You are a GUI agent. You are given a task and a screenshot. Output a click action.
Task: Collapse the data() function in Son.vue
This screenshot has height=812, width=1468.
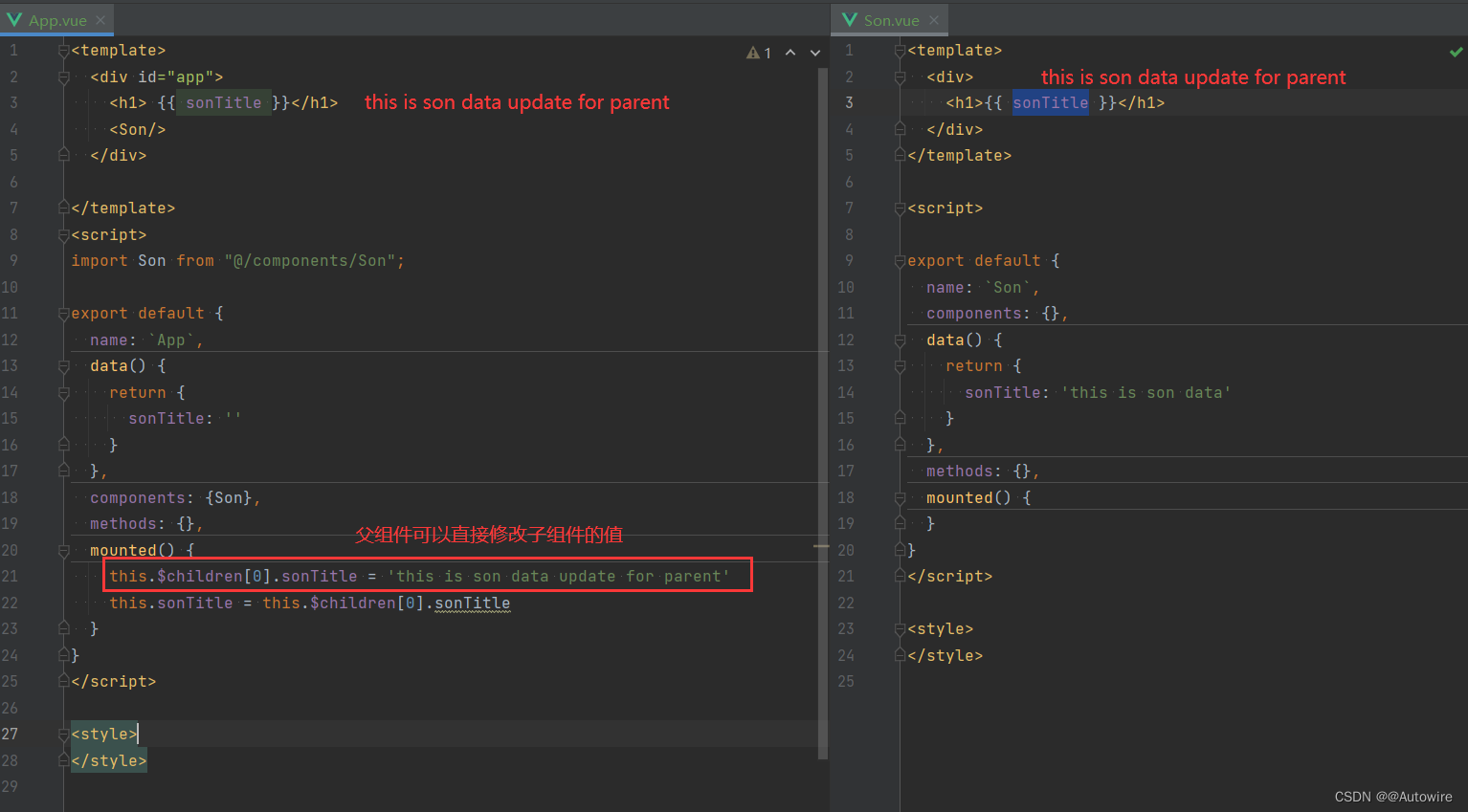point(900,340)
